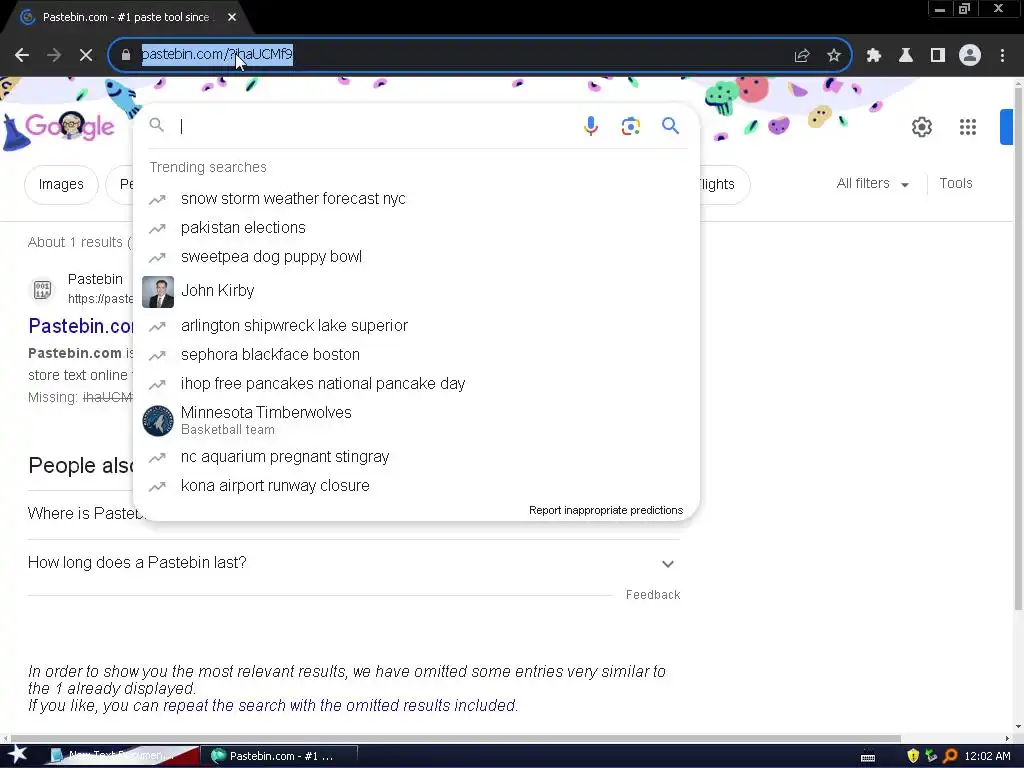Viewport: 1024px width, 768px height.
Task: Click the keyboard tray icon
Action: (x=868, y=757)
